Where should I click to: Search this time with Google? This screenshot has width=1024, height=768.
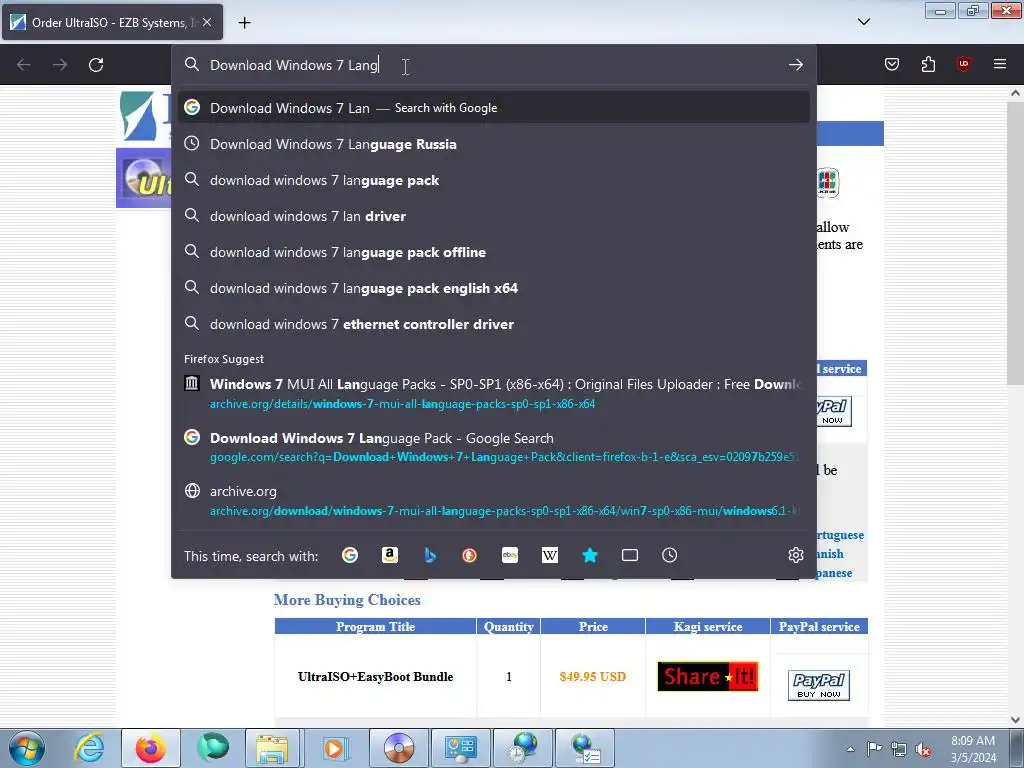(350, 555)
